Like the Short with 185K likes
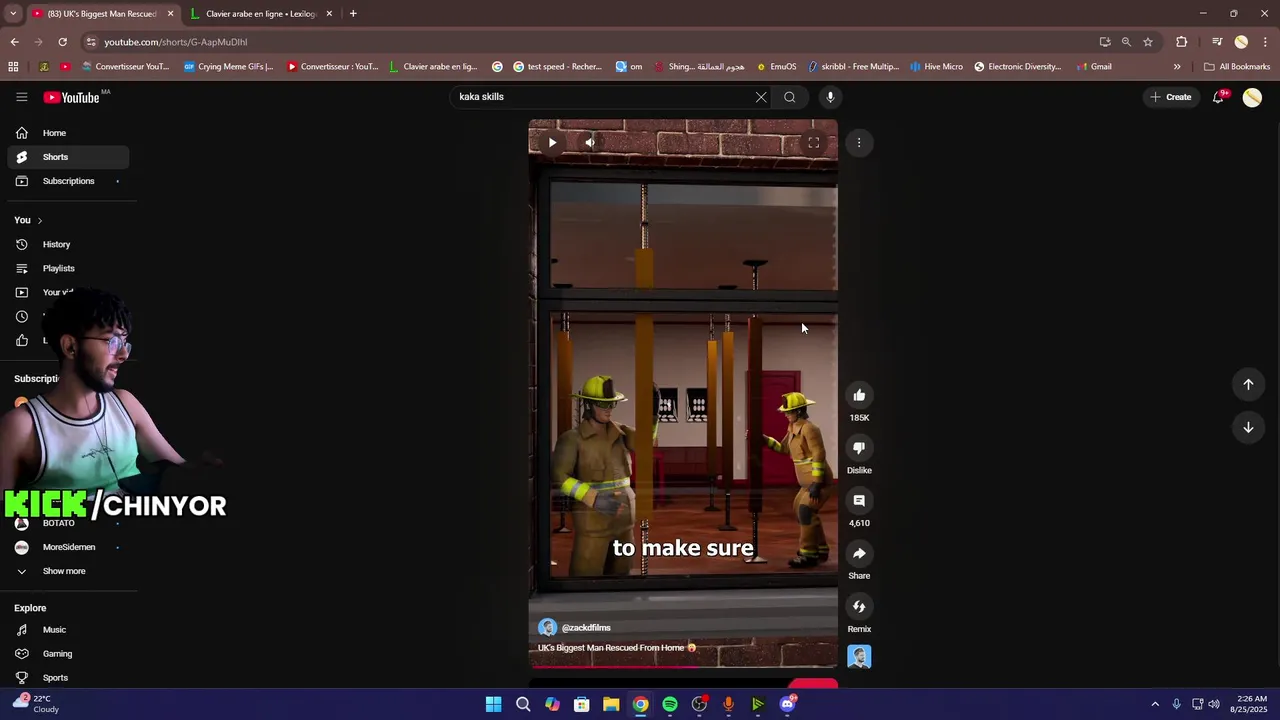The image size is (1280, 720). 859,396
